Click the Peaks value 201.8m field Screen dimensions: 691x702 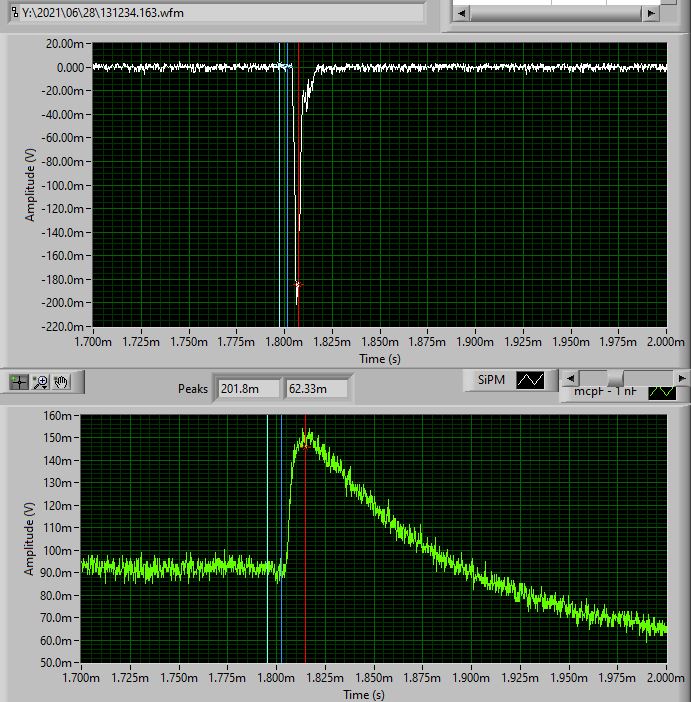point(248,389)
